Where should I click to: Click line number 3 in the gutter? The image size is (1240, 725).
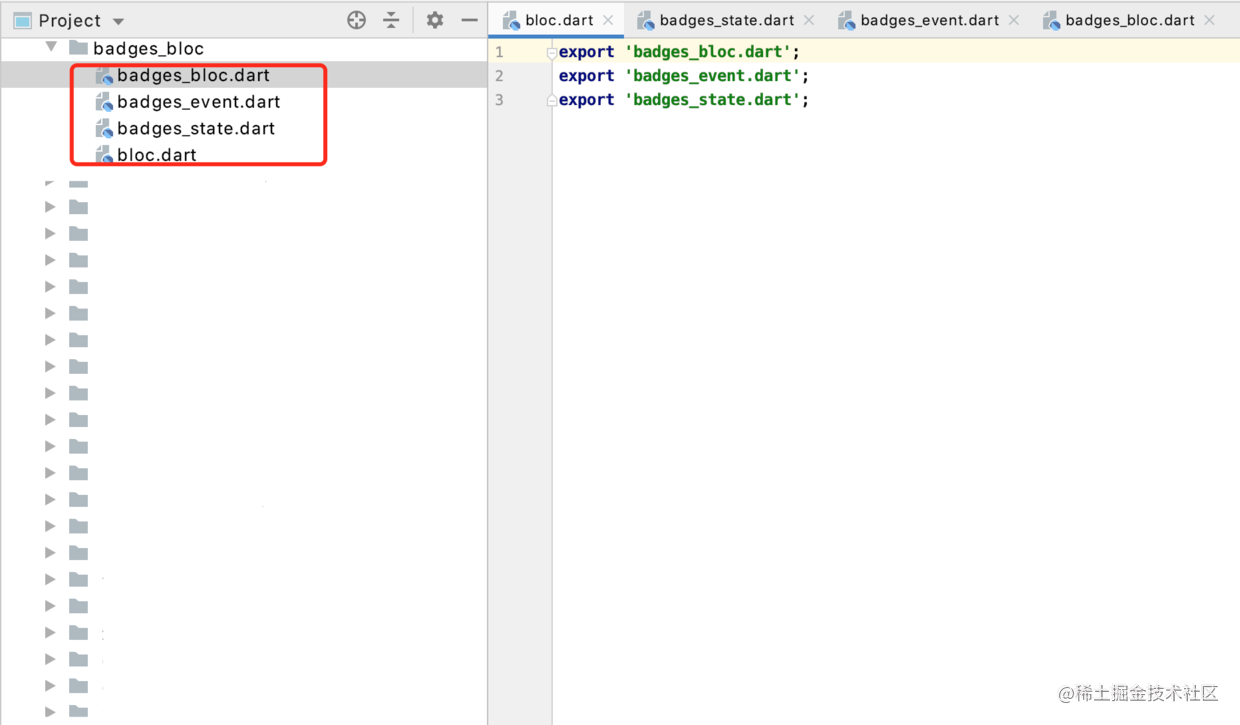[500, 100]
